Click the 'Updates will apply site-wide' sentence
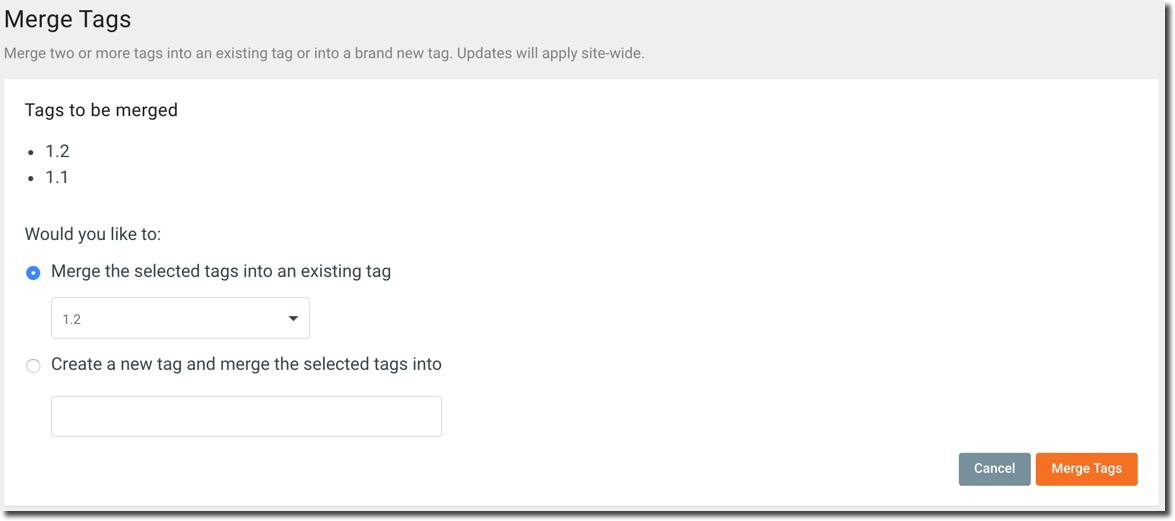Screen dimensions: 1175x521 tap(550, 53)
